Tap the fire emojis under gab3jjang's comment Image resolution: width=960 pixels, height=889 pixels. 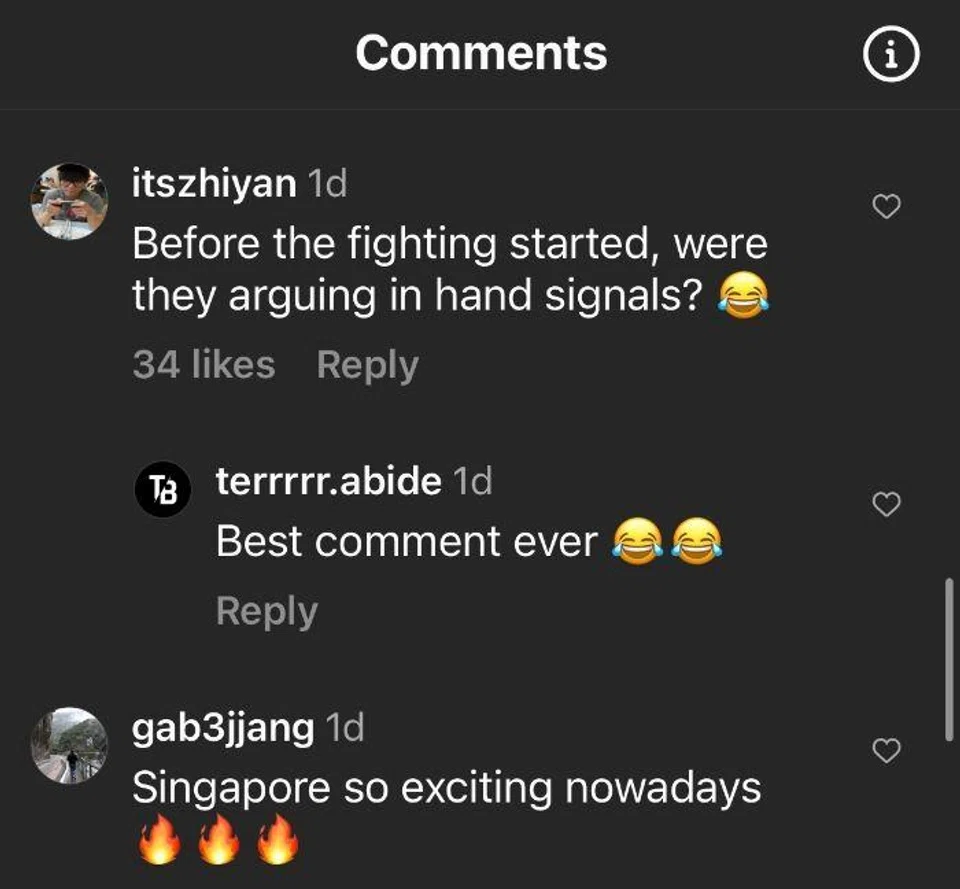click(x=218, y=843)
